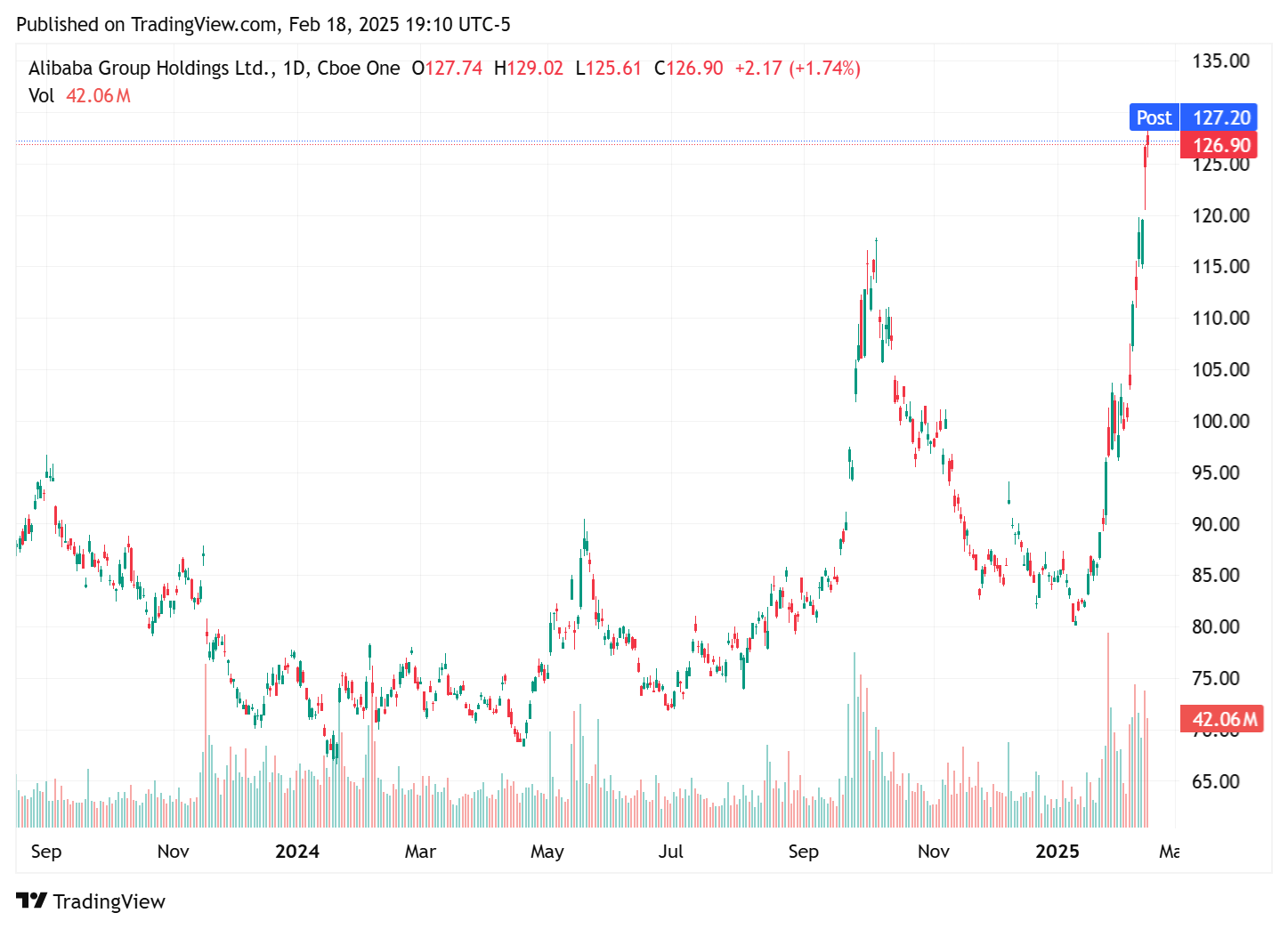The image size is (1288, 929).
Task: Click the red 42.06M volume label on axis
Action: click(x=1220, y=719)
